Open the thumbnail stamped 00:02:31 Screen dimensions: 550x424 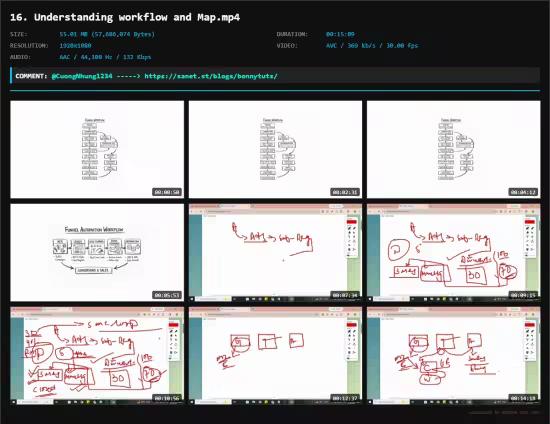275,149
